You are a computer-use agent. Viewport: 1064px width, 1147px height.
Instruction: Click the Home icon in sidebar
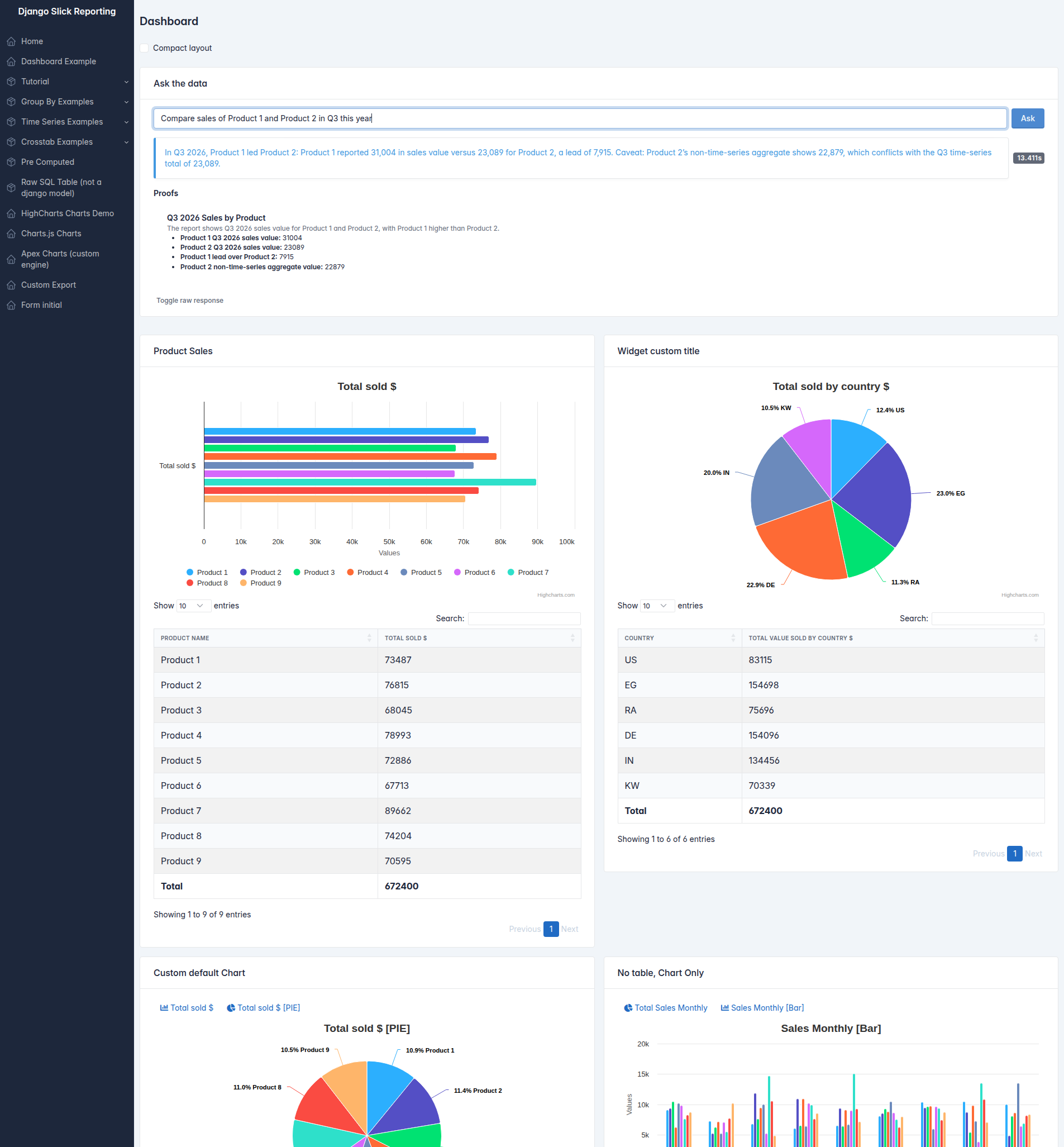pyautogui.click(x=11, y=41)
